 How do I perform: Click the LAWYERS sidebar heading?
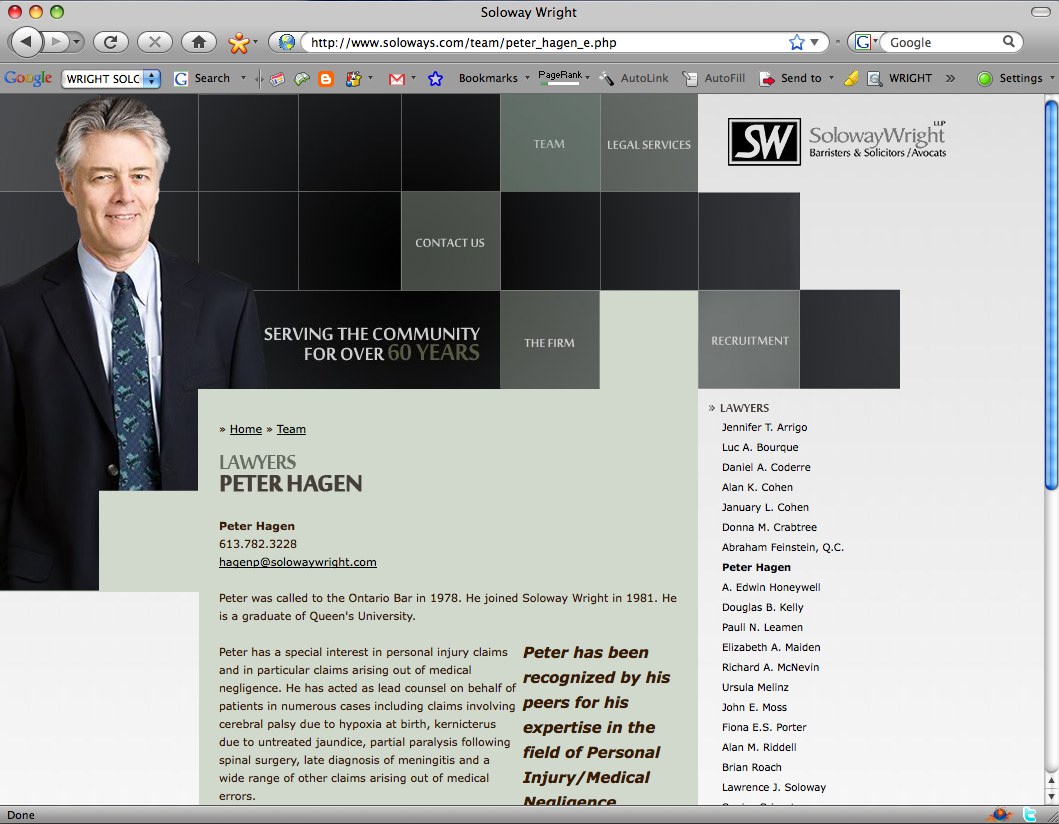point(744,408)
